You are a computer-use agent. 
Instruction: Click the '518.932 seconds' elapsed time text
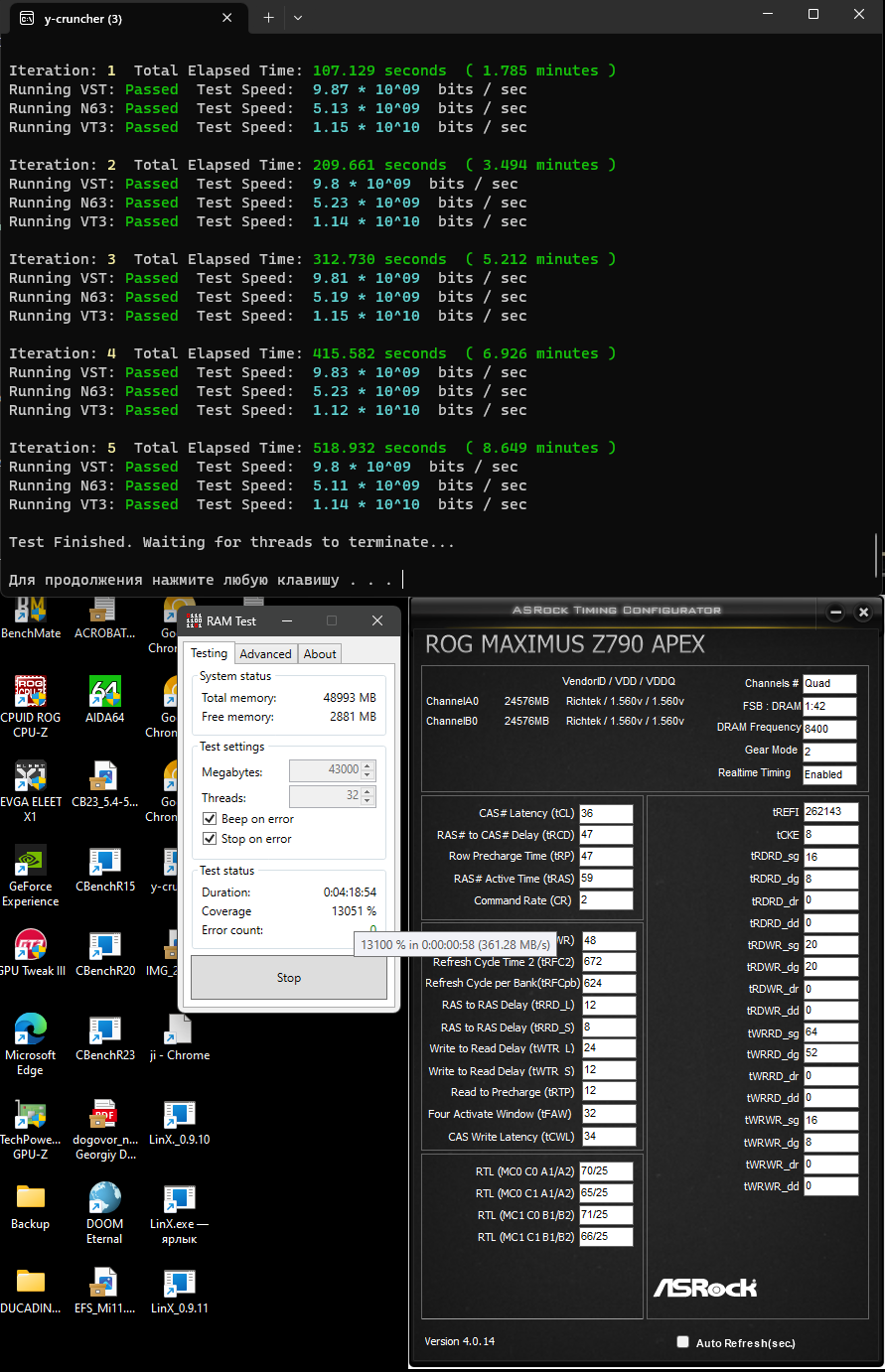pyautogui.click(x=379, y=448)
